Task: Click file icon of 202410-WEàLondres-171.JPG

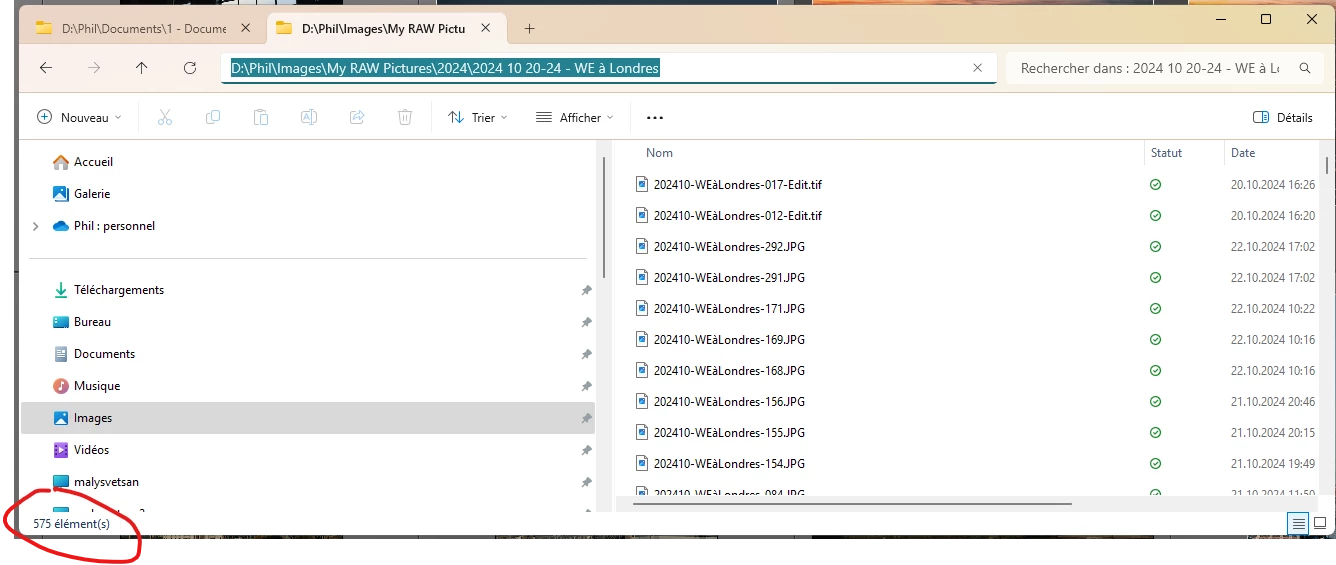Action: (643, 308)
